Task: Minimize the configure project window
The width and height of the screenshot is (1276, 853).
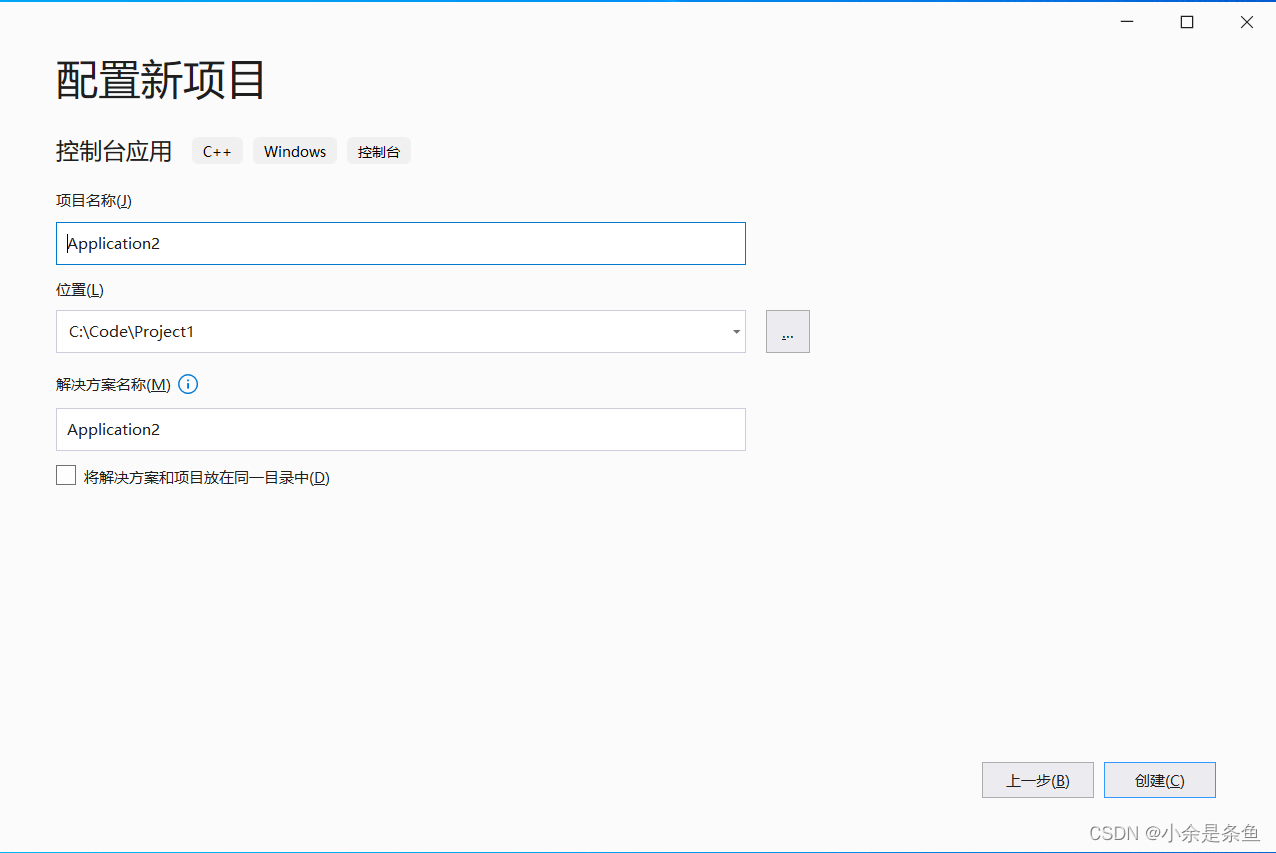Action: point(1126,21)
